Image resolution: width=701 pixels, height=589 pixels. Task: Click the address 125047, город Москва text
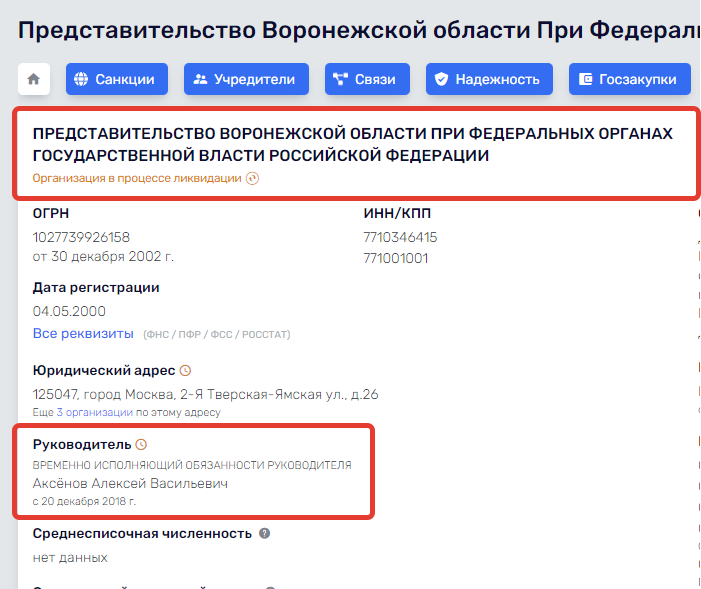tap(205, 394)
